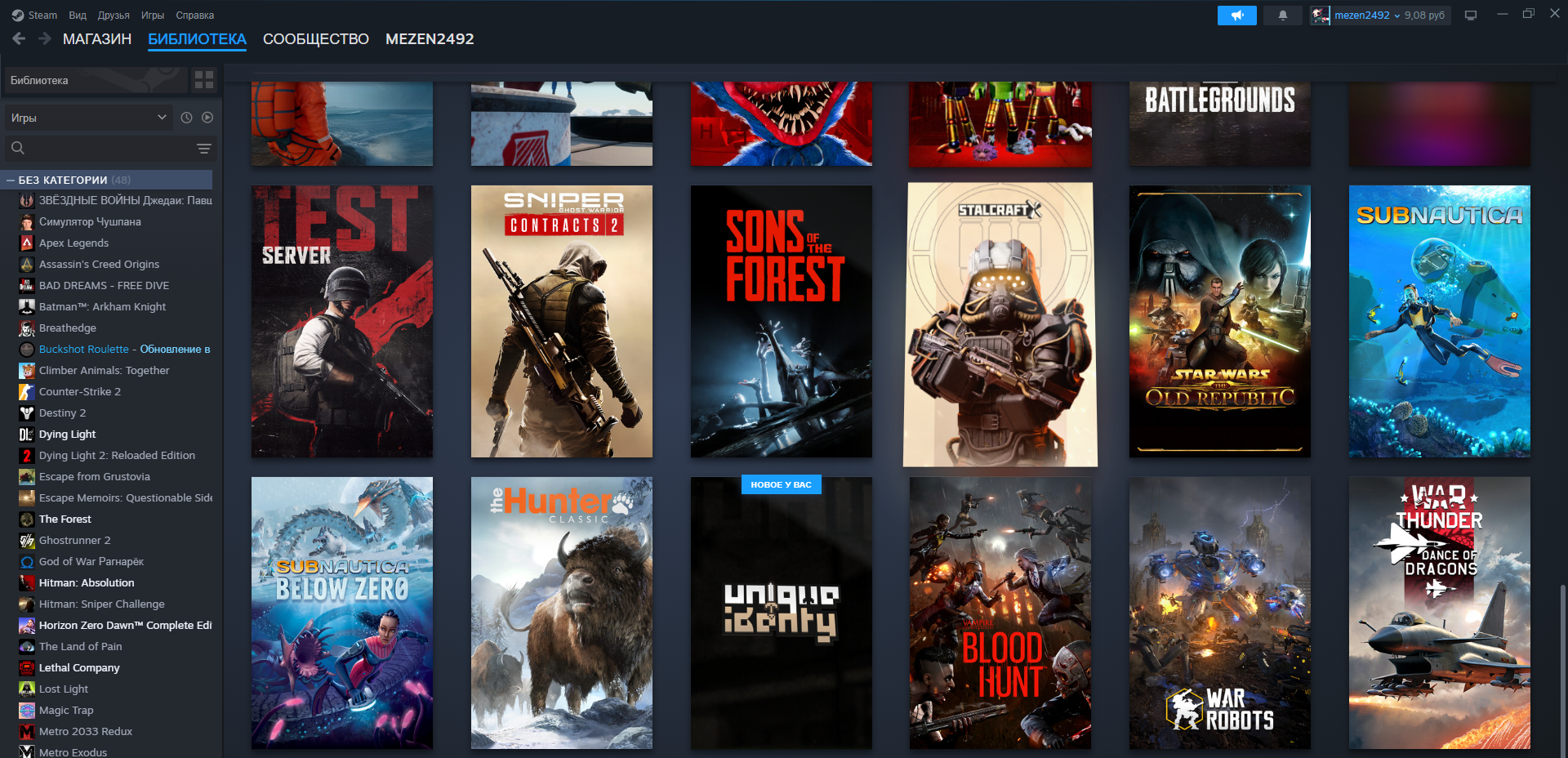Select The Forest in the list
Image resolution: width=1568 pixels, height=758 pixels.
[65, 519]
